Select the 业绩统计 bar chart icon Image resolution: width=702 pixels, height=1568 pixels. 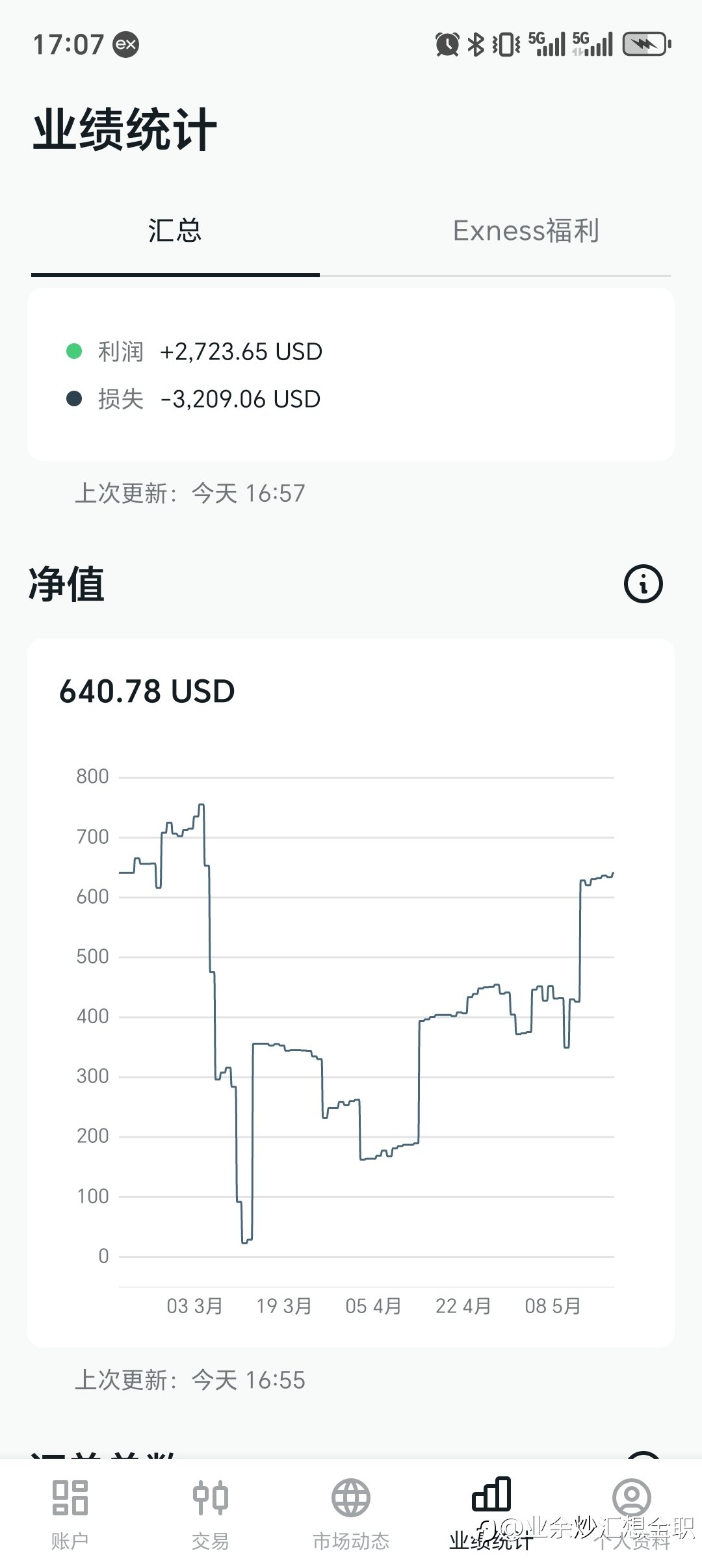[491, 1494]
